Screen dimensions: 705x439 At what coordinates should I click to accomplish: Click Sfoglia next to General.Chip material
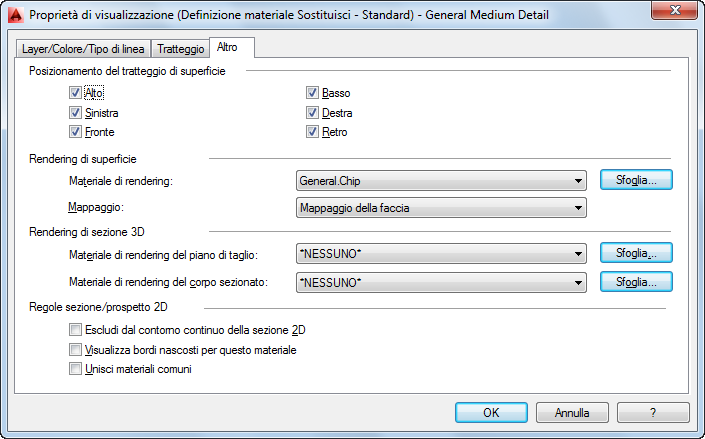(x=636, y=180)
